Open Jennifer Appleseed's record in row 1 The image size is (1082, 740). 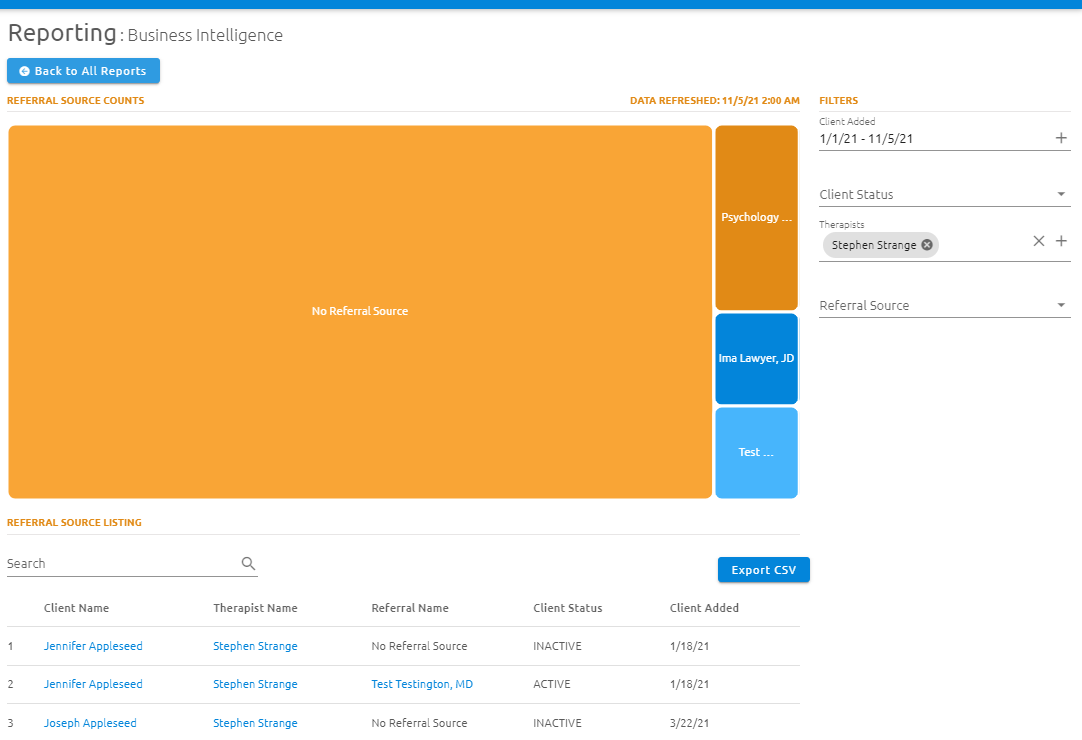(93, 645)
